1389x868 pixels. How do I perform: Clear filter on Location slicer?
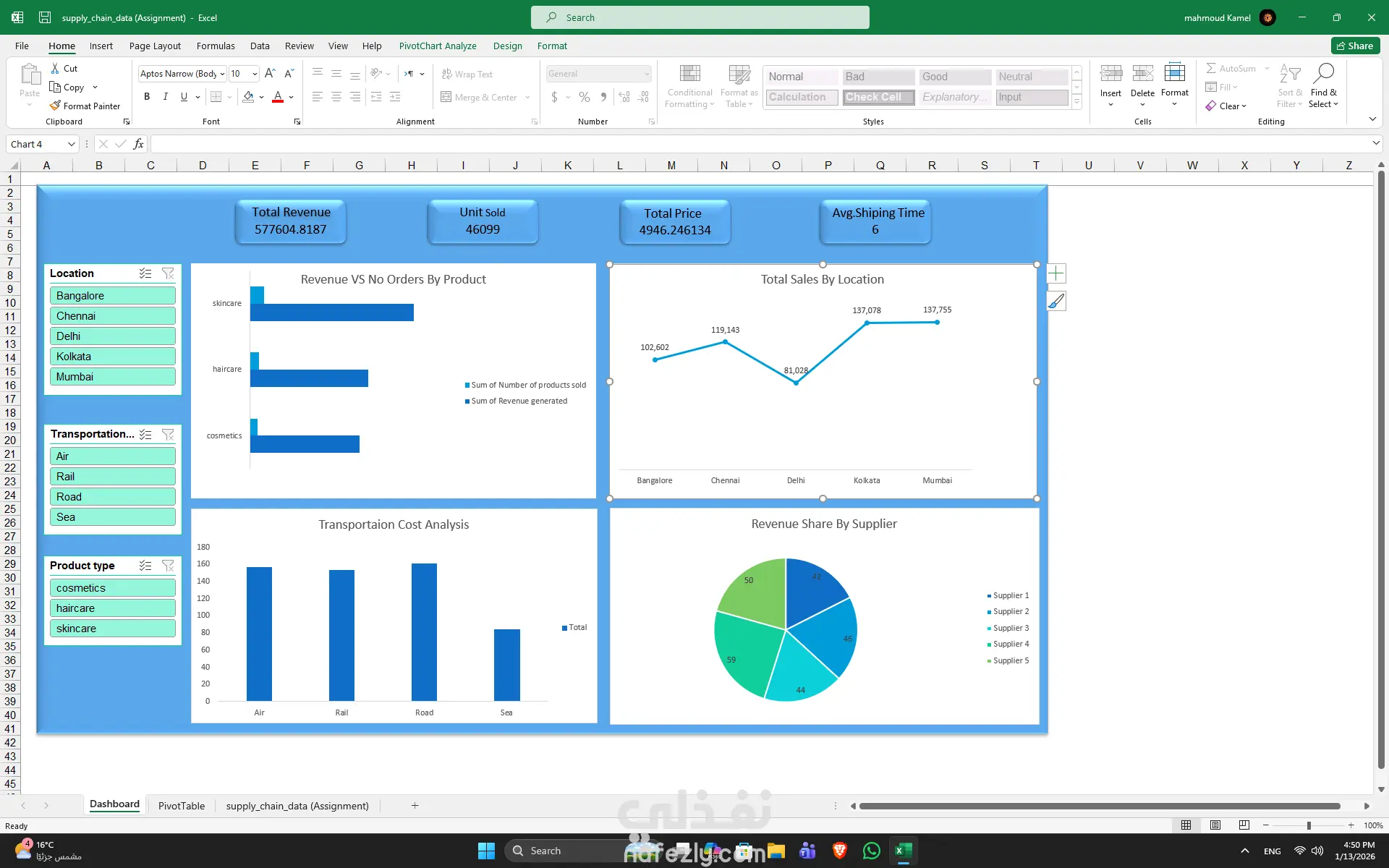168,273
